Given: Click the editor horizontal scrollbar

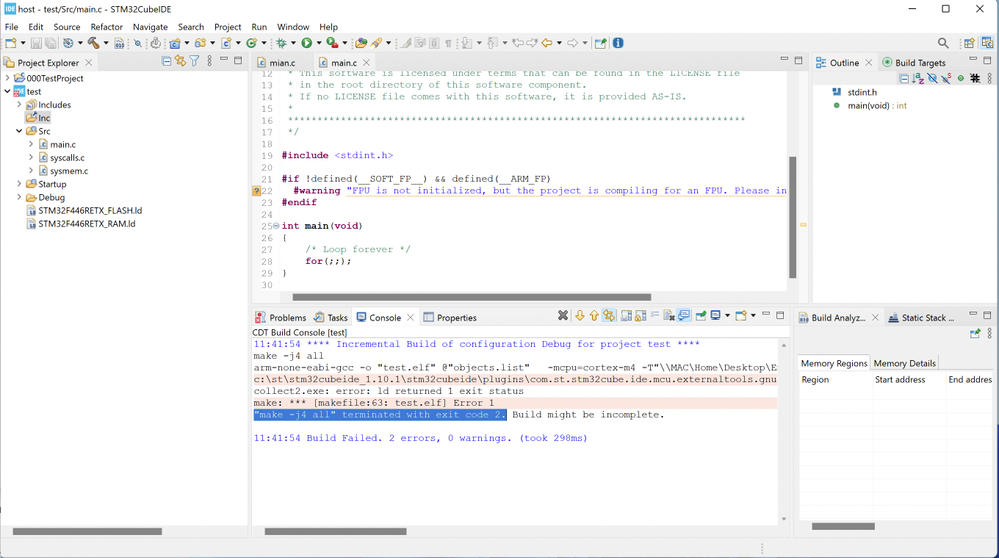Looking at the screenshot, I should point(471,297).
